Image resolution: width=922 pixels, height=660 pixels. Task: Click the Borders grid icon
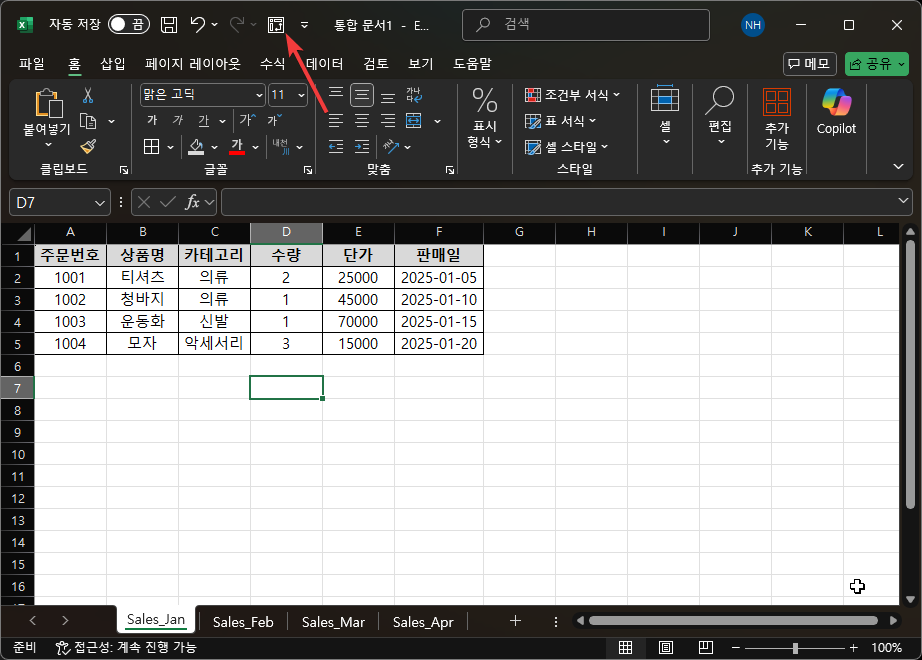point(152,146)
